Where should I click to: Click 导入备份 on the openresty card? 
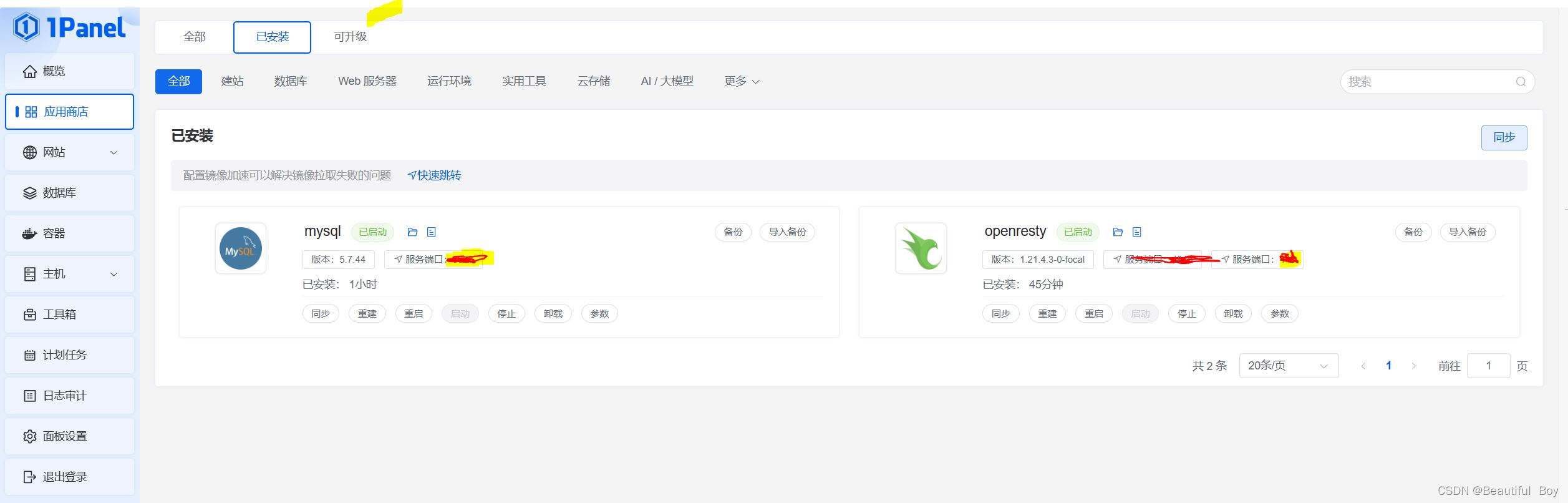point(1468,232)
